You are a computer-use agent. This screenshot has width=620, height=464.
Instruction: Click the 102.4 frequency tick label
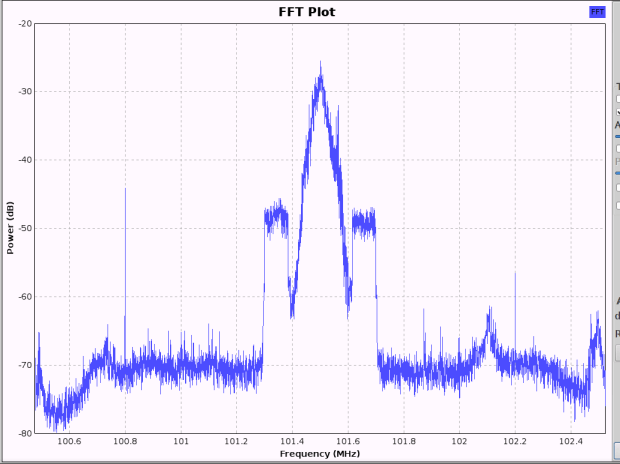tap(571, 441)
